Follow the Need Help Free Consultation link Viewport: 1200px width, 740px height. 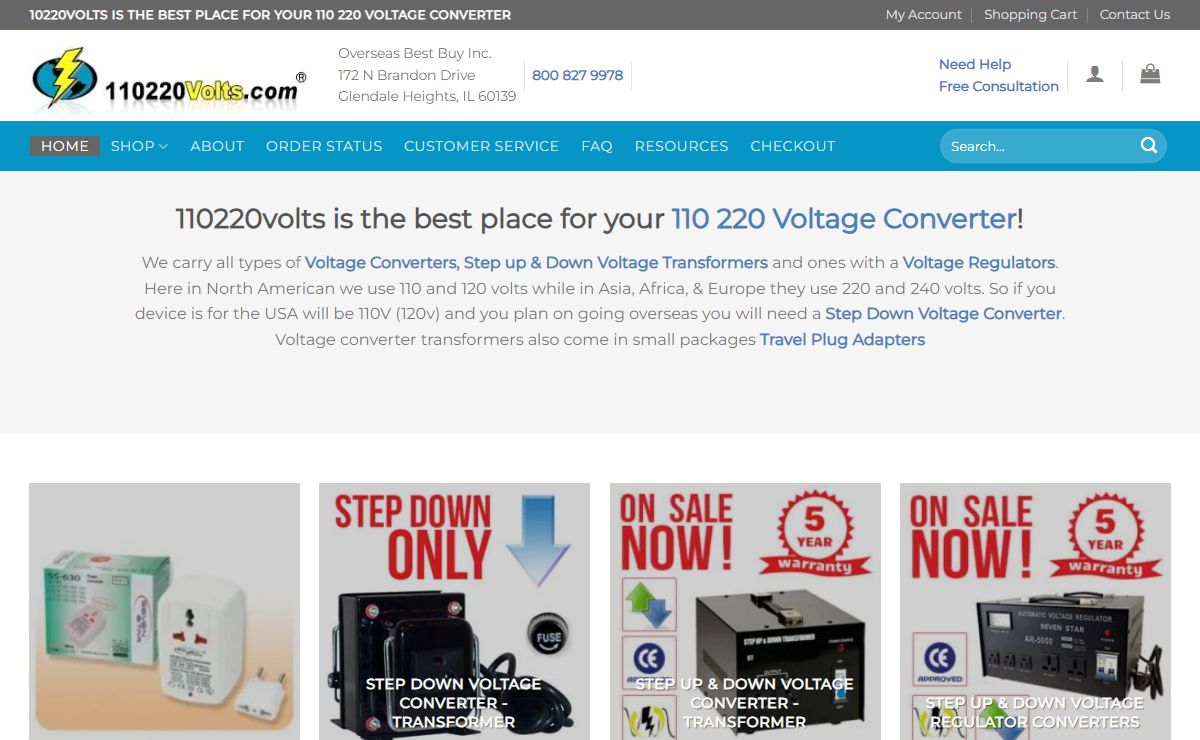point(998,75)
